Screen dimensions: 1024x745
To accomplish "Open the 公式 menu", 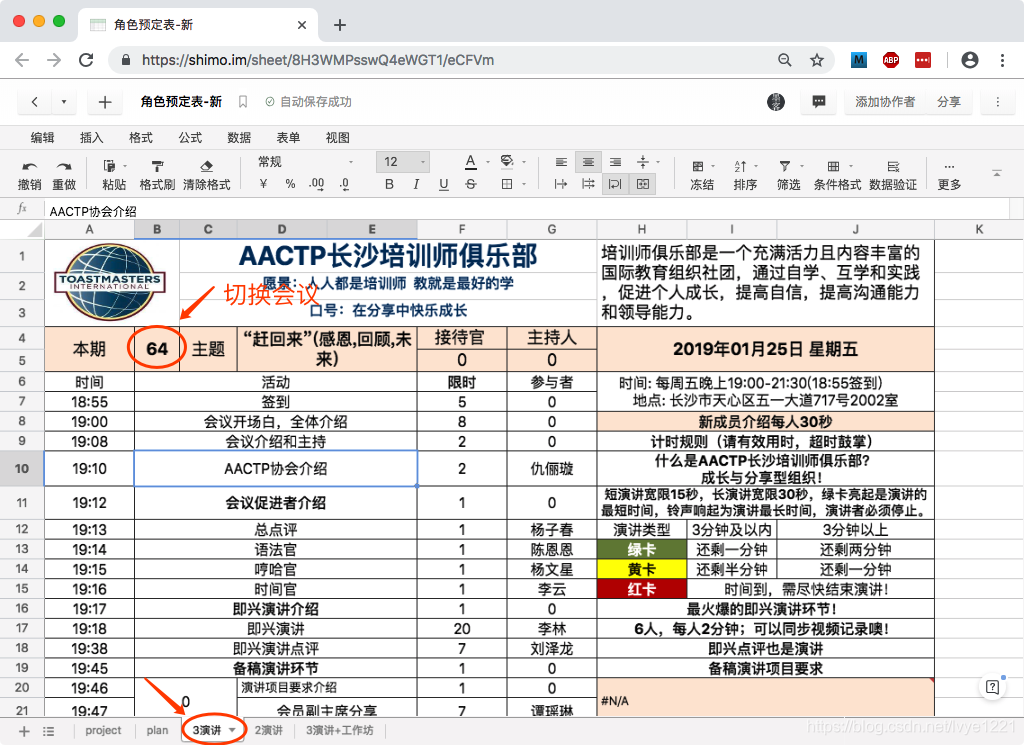I will pos(190,138).
